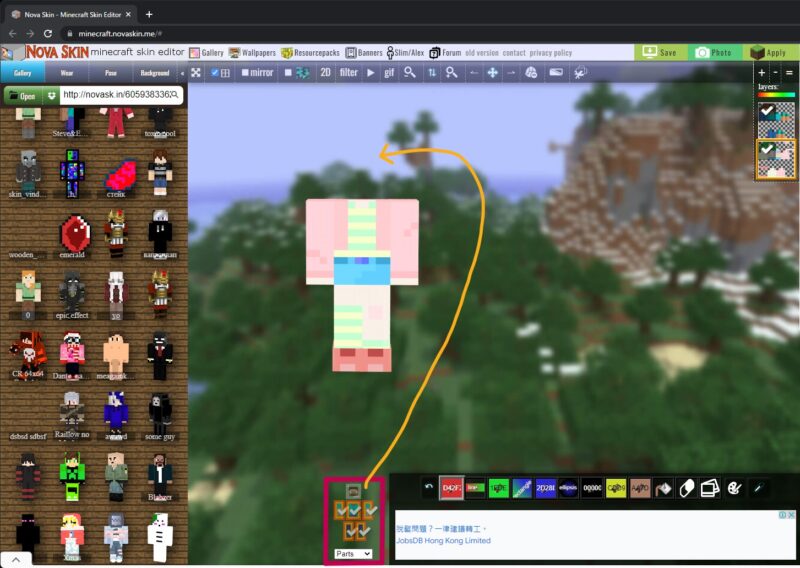Open the Wallpapers link
Image resolution: width=800 pixels, height=568 pixels.
[252, 53]
